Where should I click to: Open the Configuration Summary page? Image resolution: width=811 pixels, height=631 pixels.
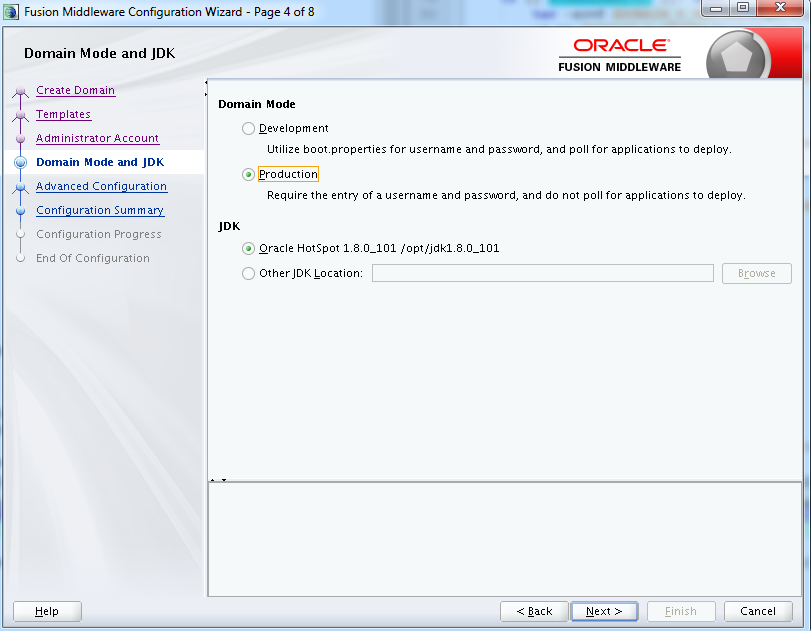[x=99, y=210]
